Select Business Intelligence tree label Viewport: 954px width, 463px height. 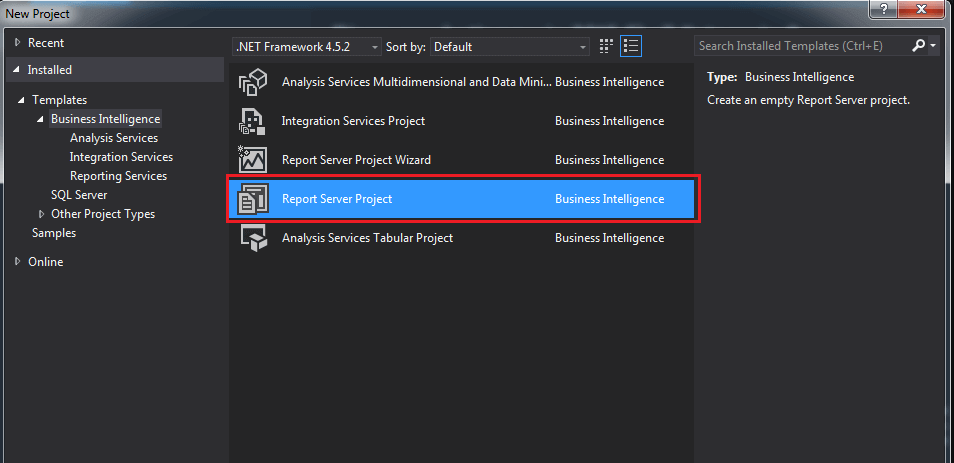point(106,119)
